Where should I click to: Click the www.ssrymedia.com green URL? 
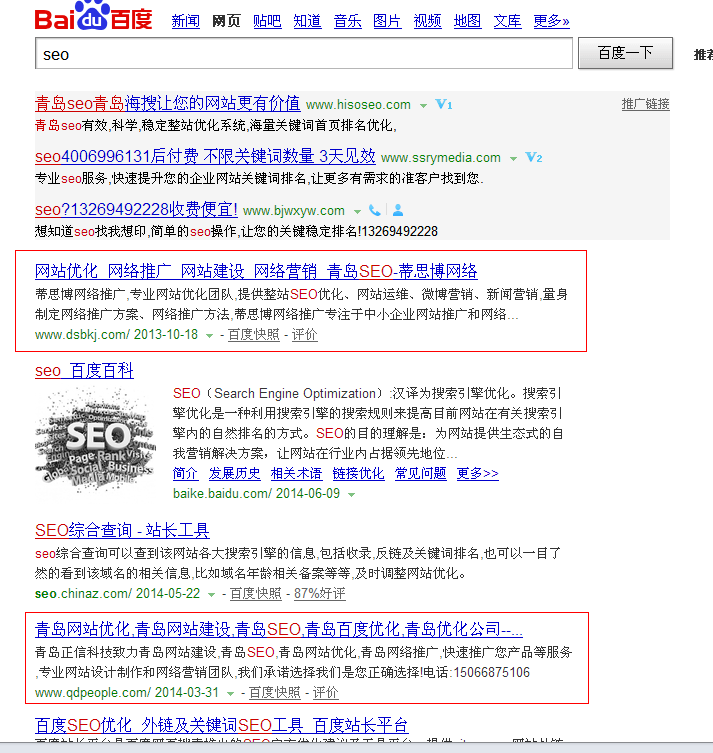pos(441,158)
